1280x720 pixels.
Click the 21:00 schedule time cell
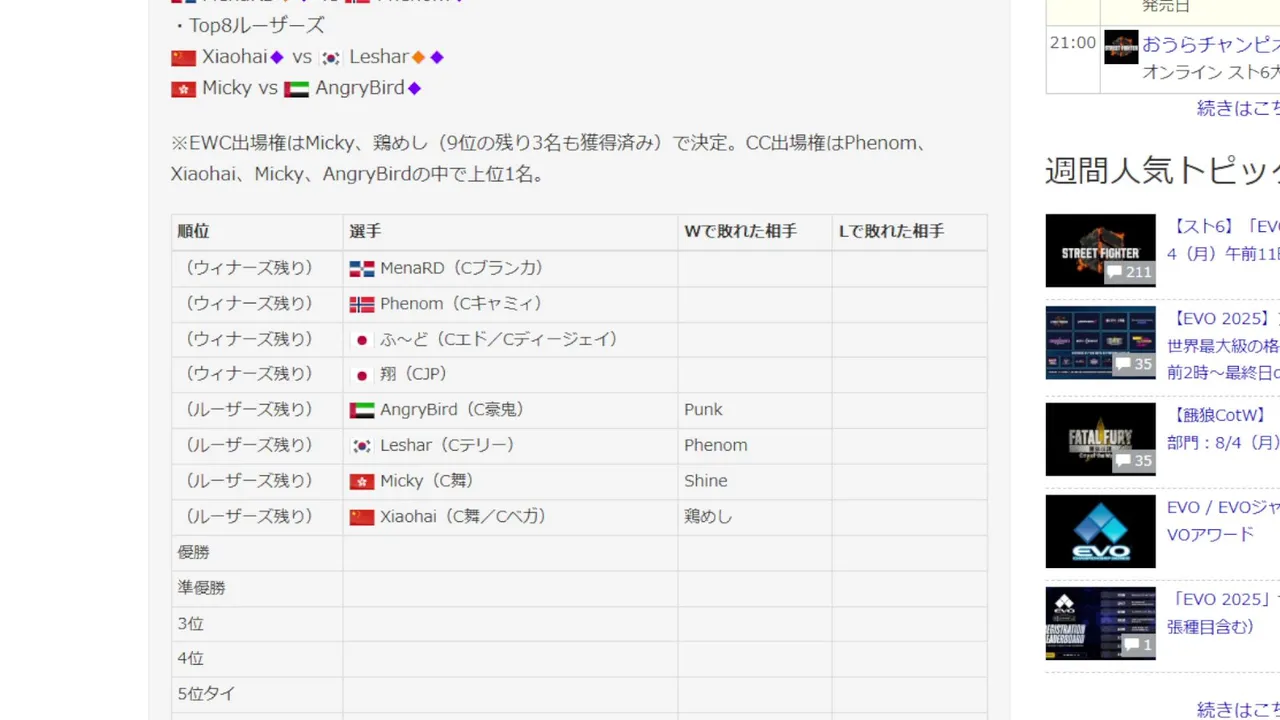click(x=1073, y=59)
